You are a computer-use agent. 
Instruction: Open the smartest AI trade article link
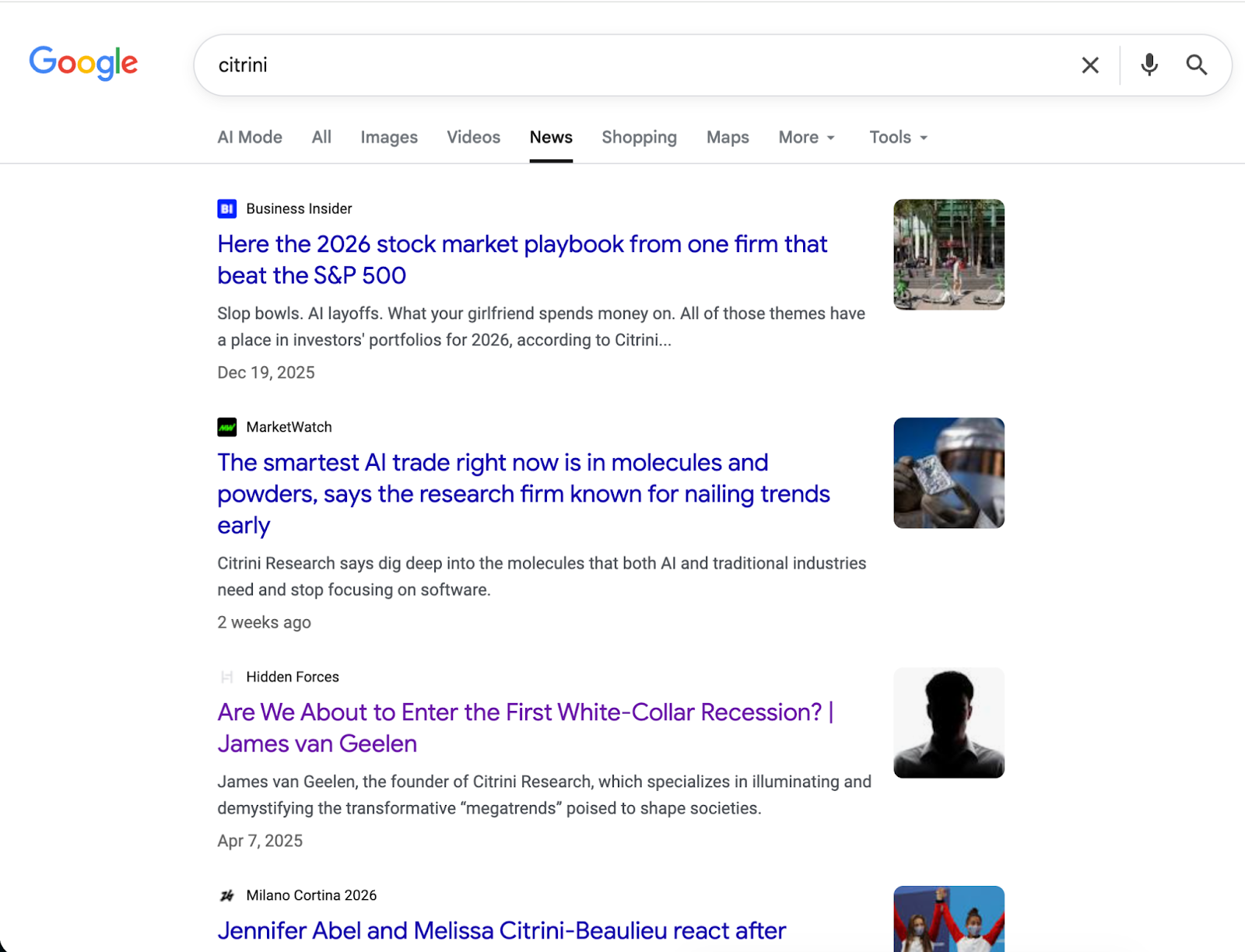[524, 494]
